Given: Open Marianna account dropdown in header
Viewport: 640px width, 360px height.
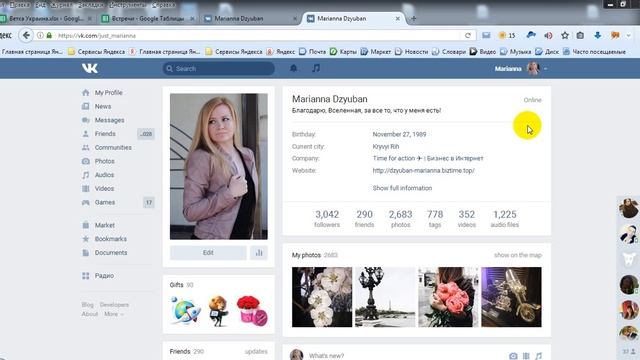Looking at the screenshot, I should click(x=521, y=69).
